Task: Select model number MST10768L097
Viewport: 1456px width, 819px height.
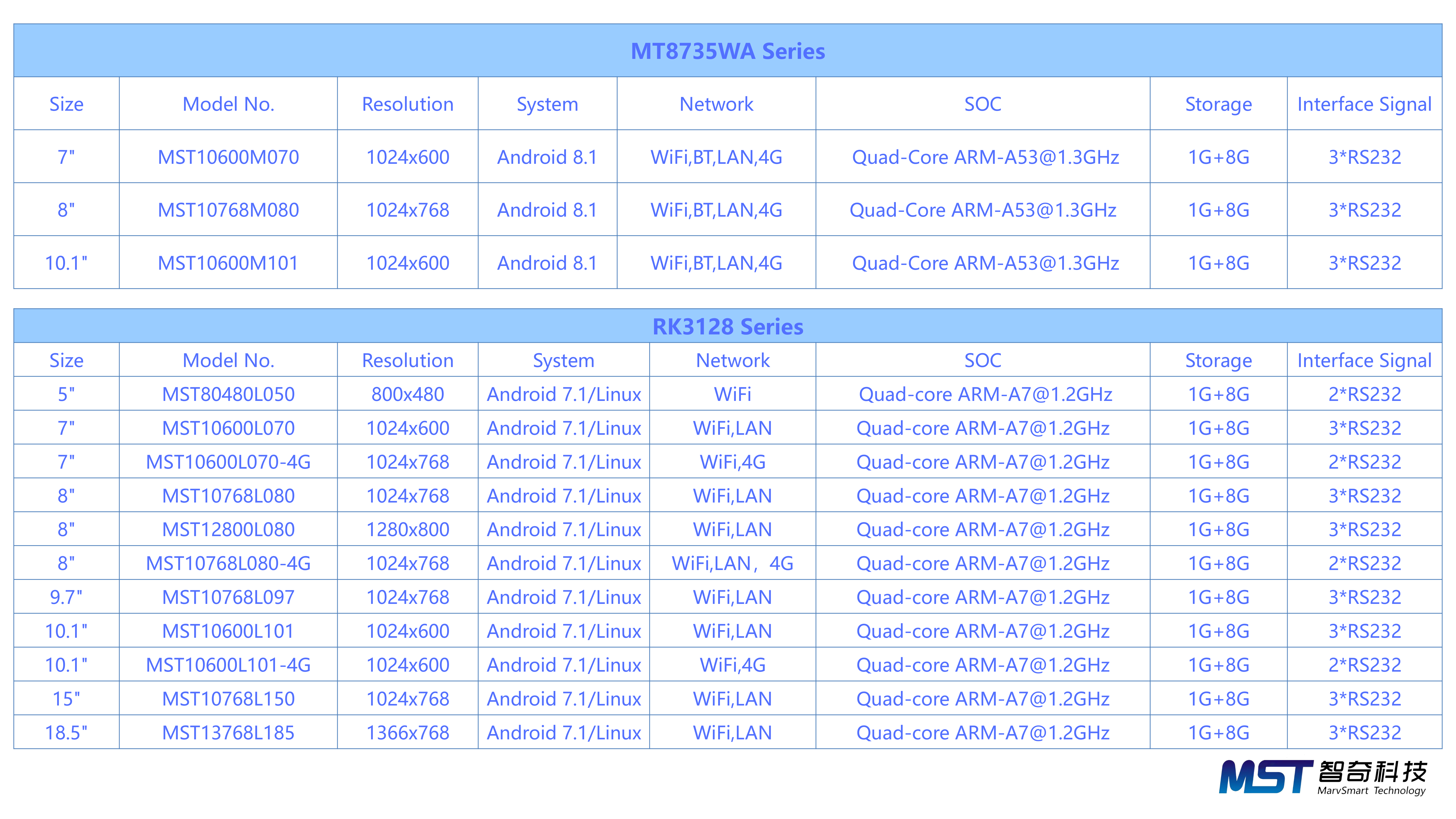Action: (228, 597)
